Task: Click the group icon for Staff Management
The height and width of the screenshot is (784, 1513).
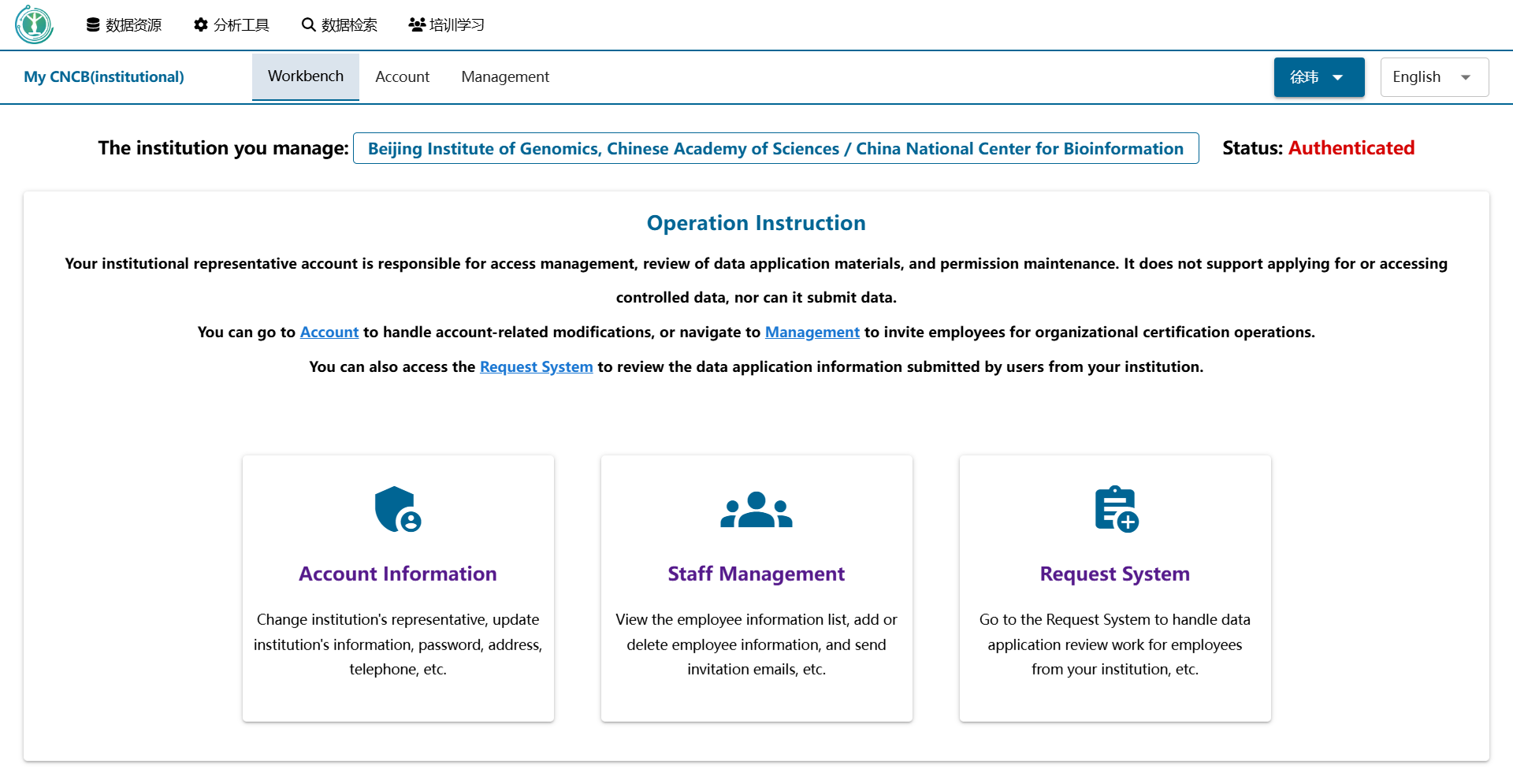Action: [x=756, y=510]
